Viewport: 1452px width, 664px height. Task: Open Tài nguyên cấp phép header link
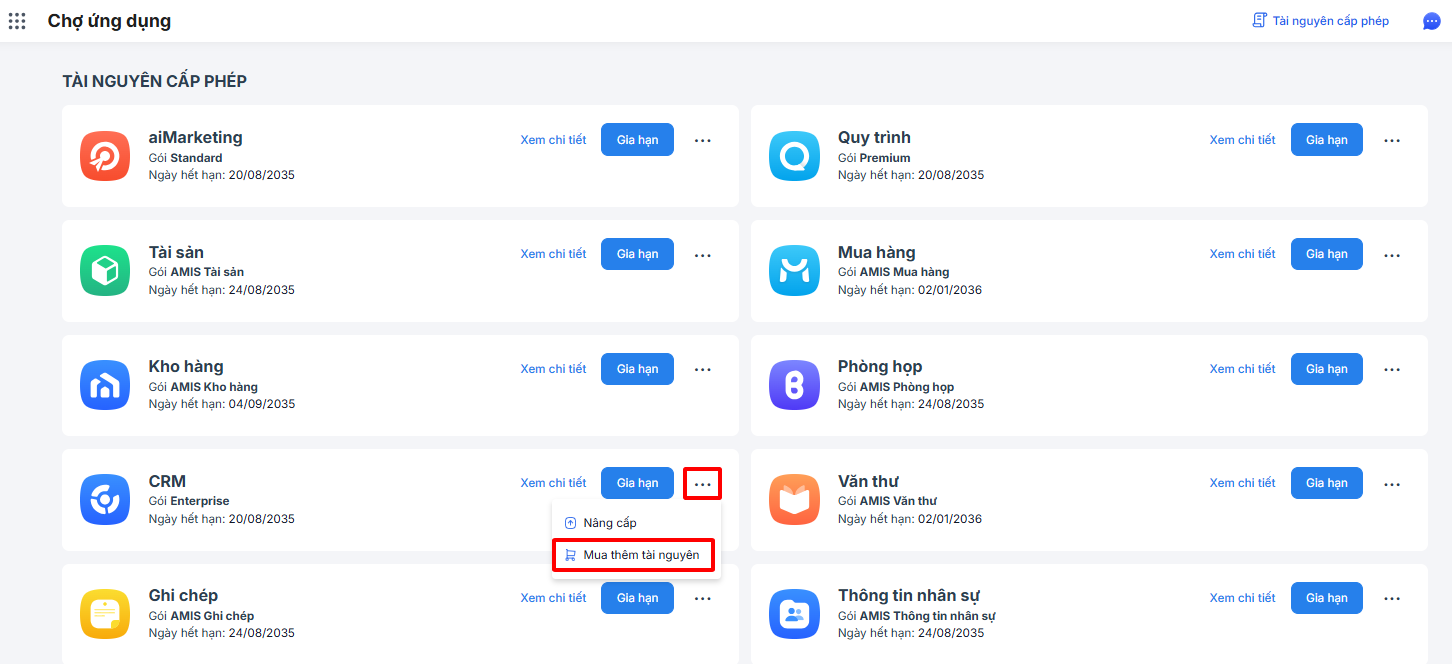pyautogui.click(x=1320, y=21)
